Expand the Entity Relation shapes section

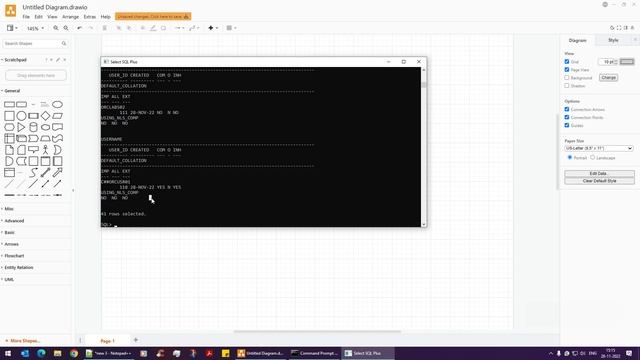tap(19, 267)
